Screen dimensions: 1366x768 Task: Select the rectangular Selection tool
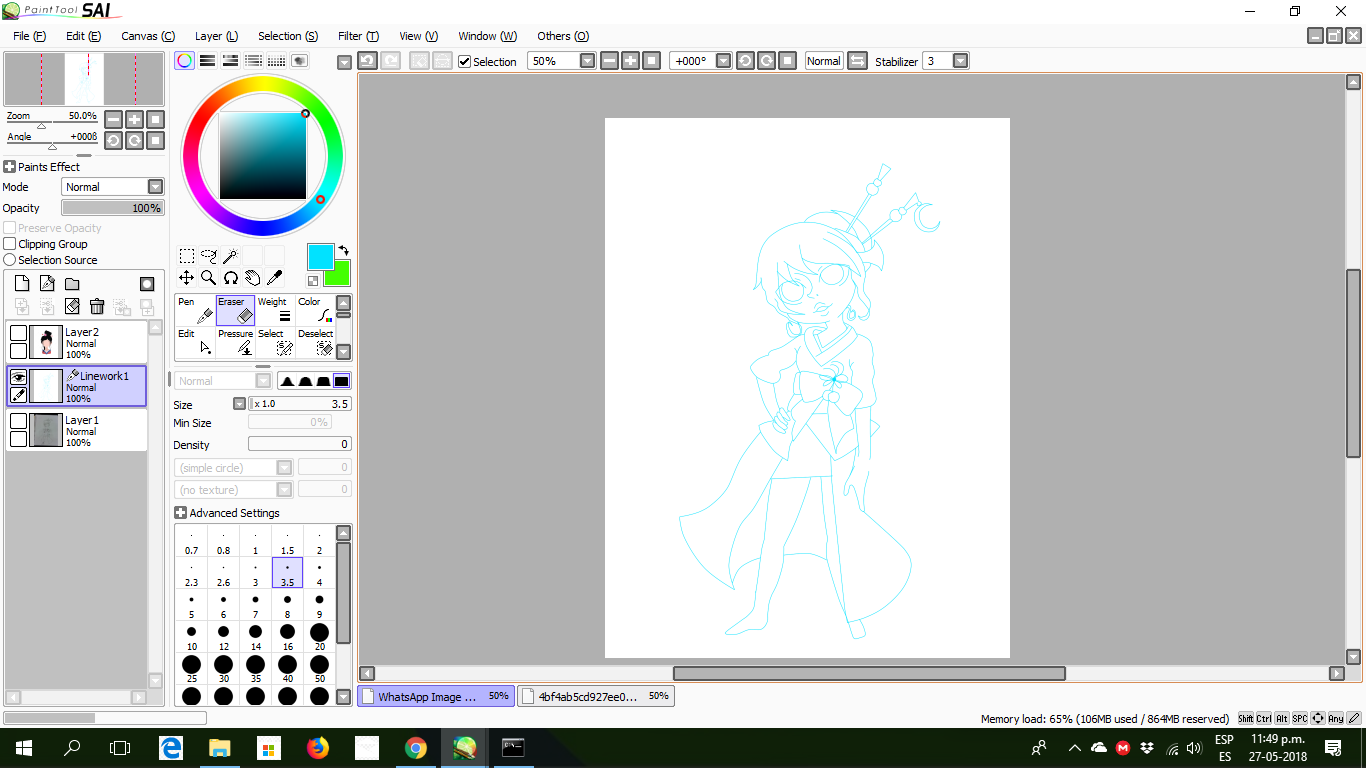coord(187,256)
